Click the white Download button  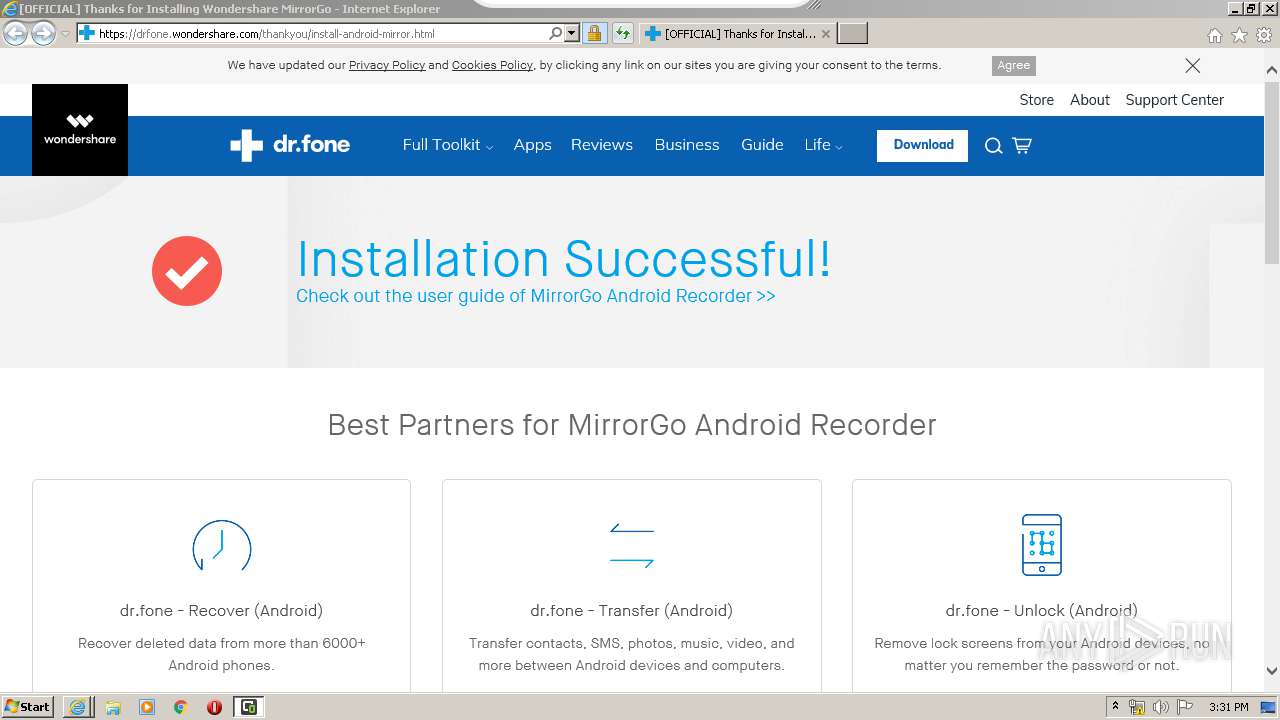pos(922,145)
